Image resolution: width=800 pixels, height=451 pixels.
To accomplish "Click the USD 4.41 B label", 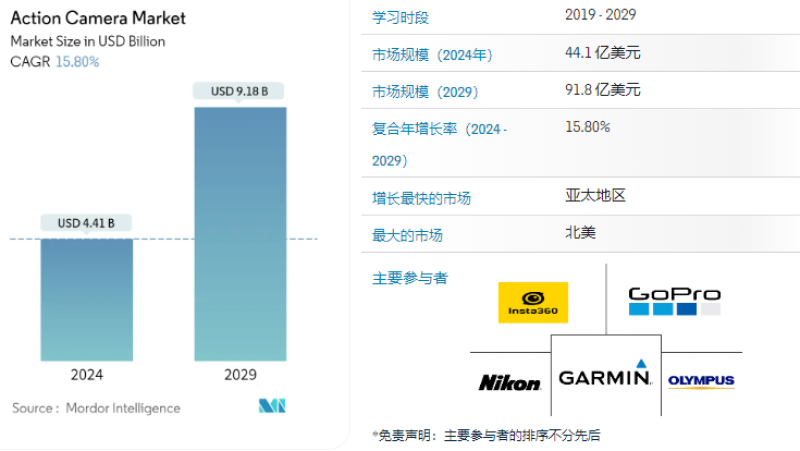I will [86, 222].
